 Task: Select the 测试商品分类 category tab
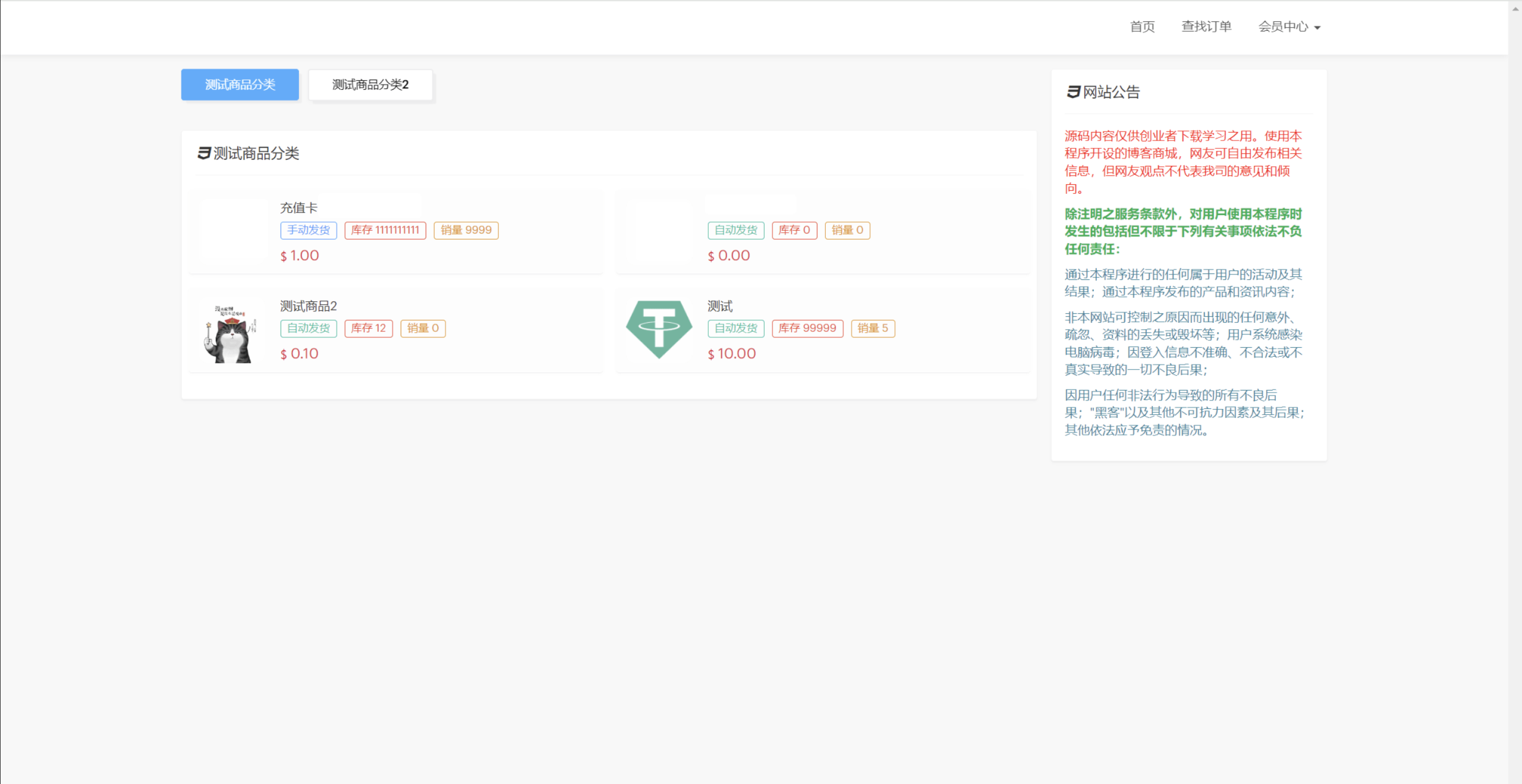click(x=240, y=84)
